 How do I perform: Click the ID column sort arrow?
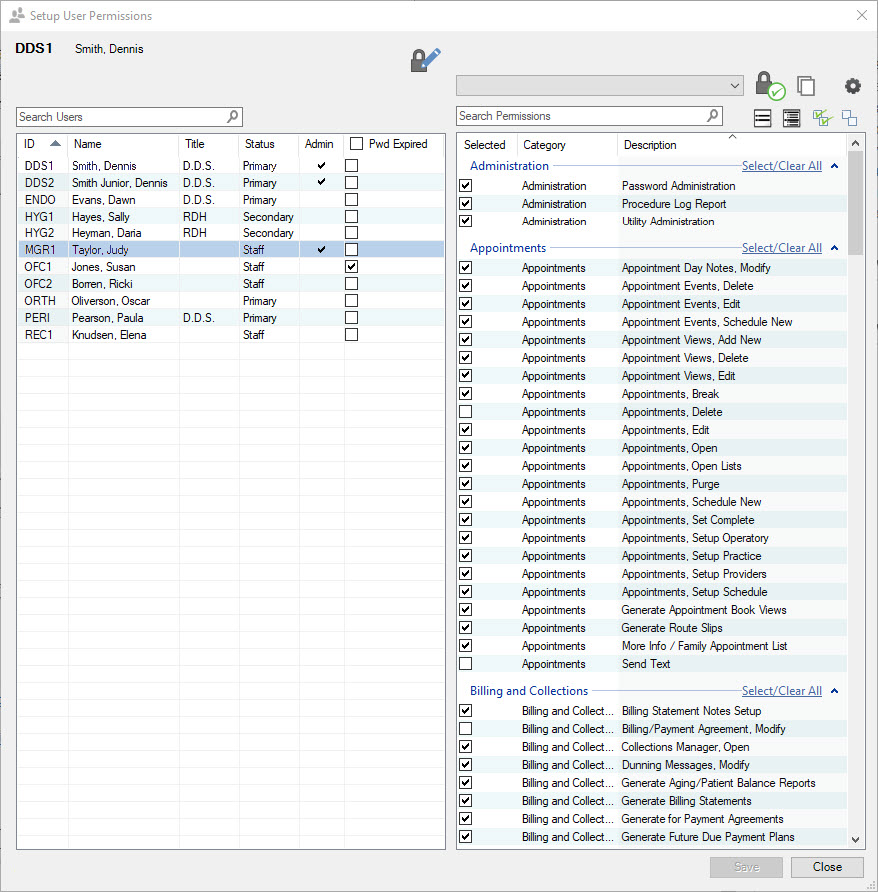pyautogui.click(x=55, y=143)
